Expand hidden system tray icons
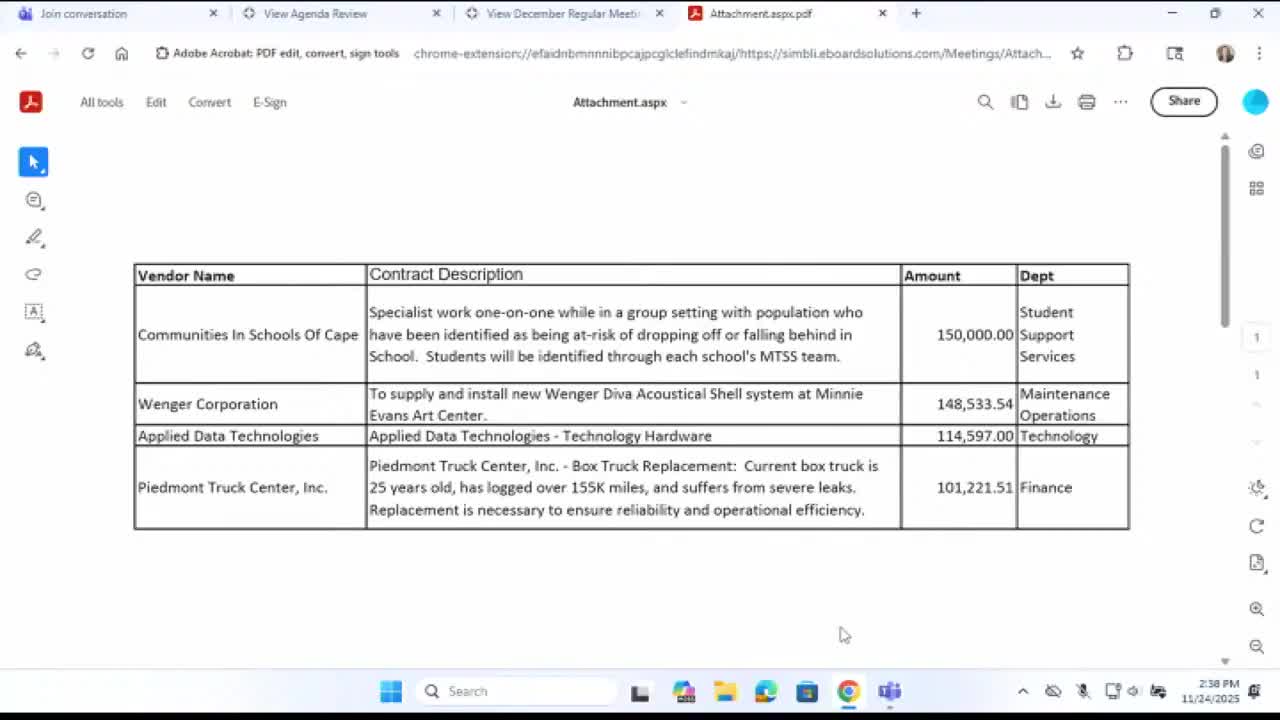The height and width of the screenshot is (720, 1280). point(1023,690)
